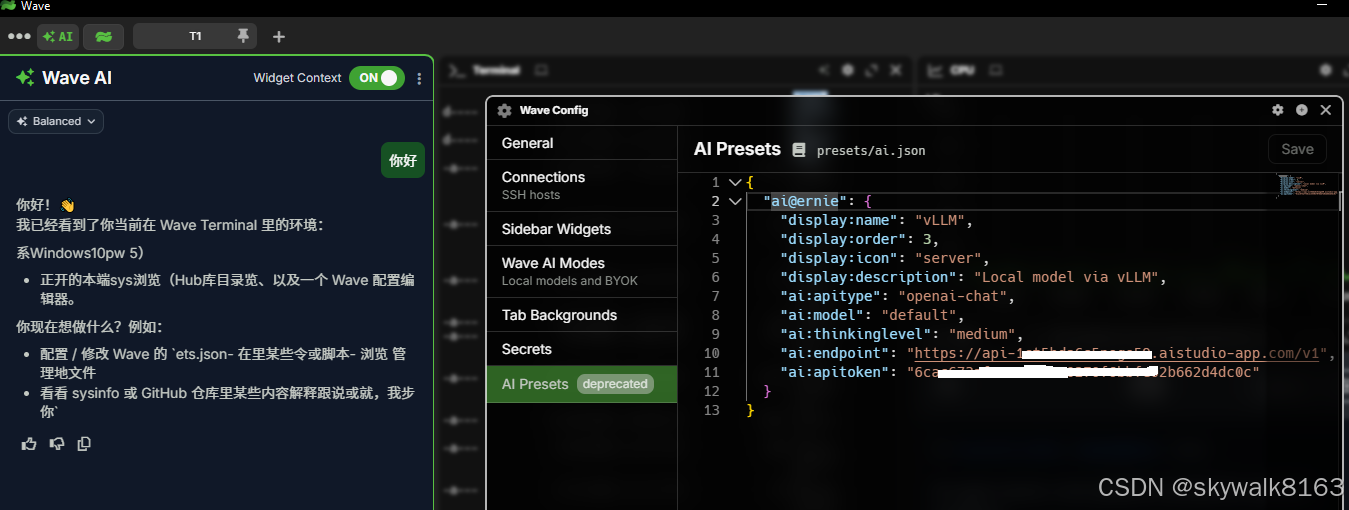Give thumbs up to AI response
This screenshot has height=510, width=1349.
29,443
